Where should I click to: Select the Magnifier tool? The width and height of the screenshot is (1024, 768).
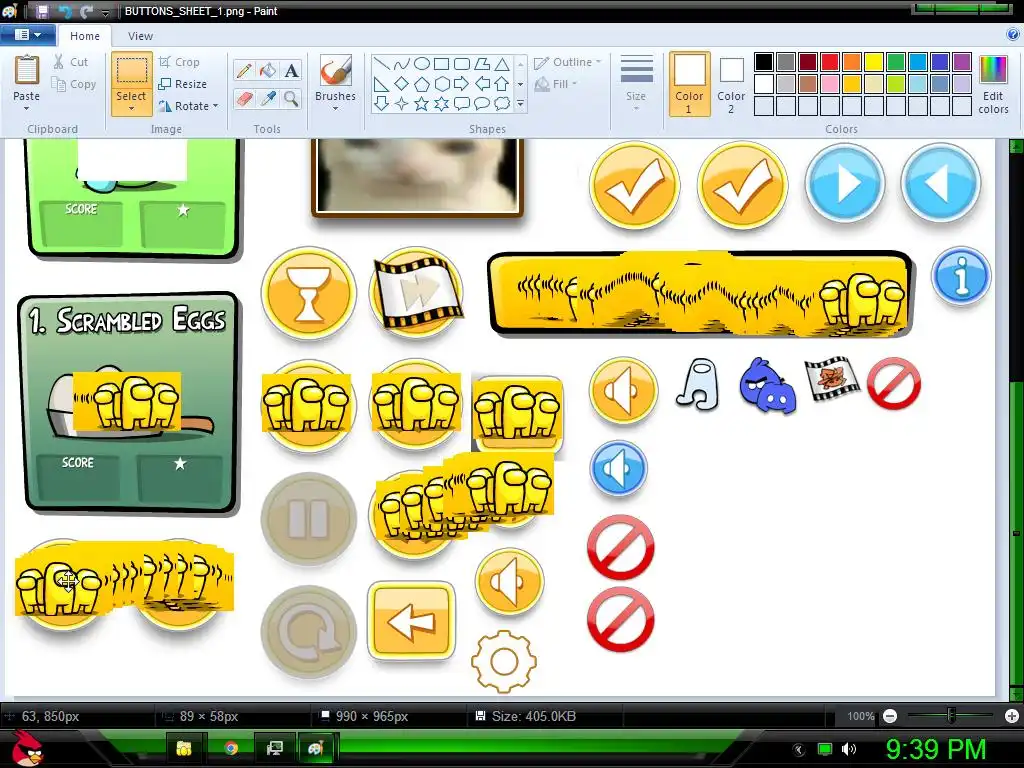(x=291, y=99)
